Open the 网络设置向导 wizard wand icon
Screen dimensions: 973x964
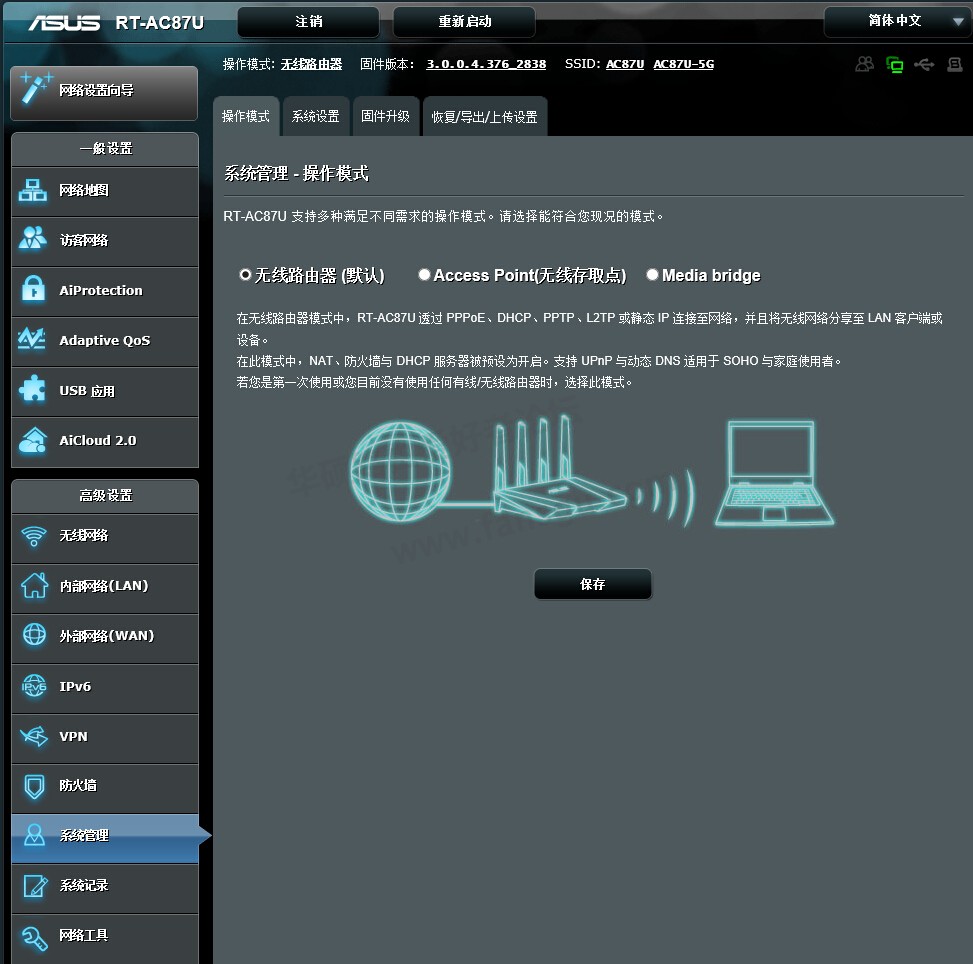pos(35,89)
